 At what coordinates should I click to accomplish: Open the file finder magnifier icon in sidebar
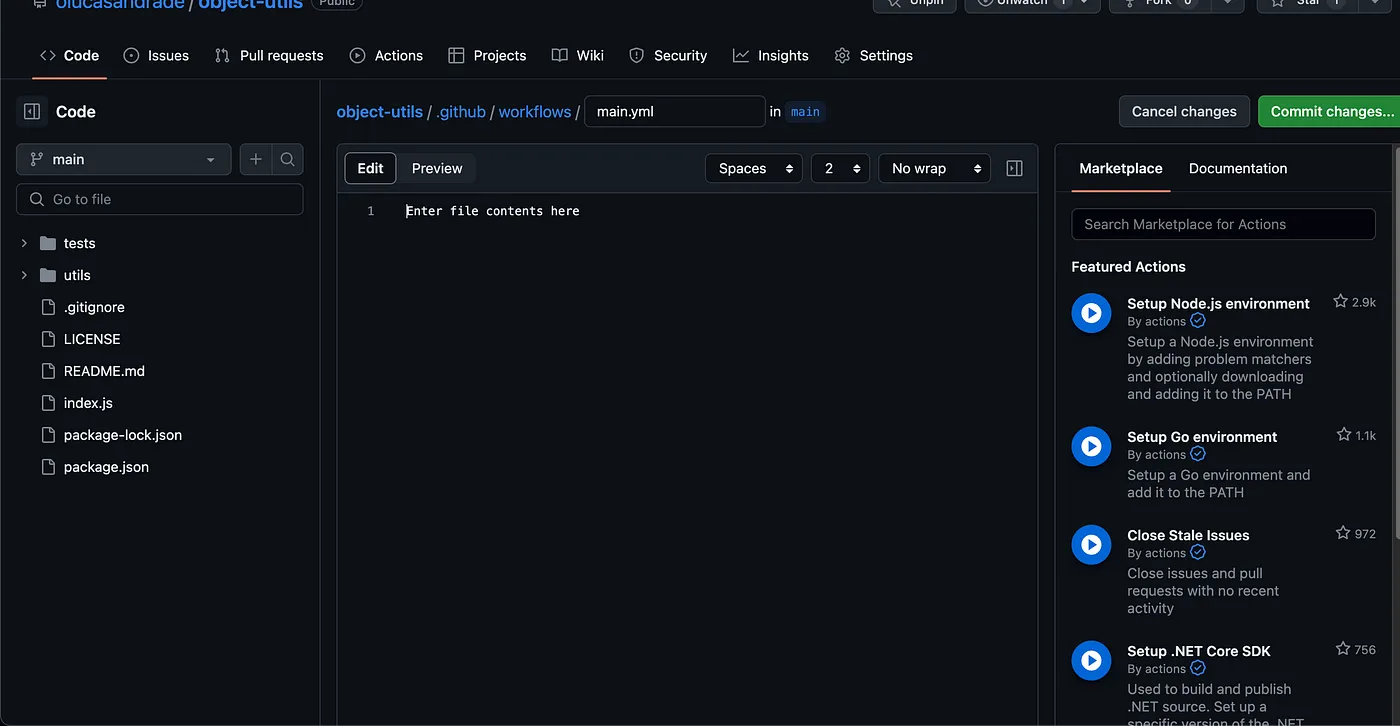coord(287,159)
